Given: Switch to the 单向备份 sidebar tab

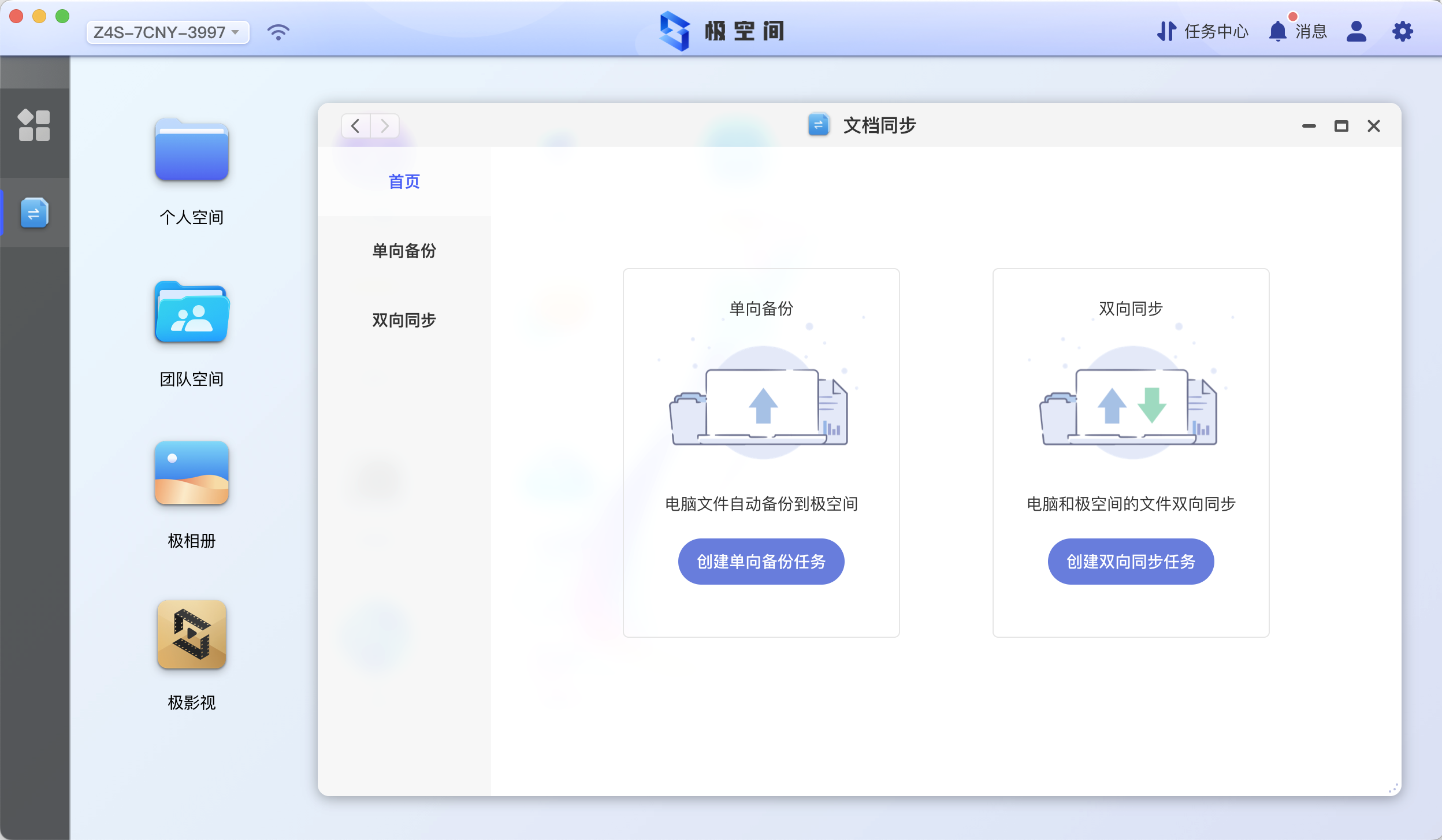Looking at the screenshot, I should pyautogui.click(x=404, y=251).
